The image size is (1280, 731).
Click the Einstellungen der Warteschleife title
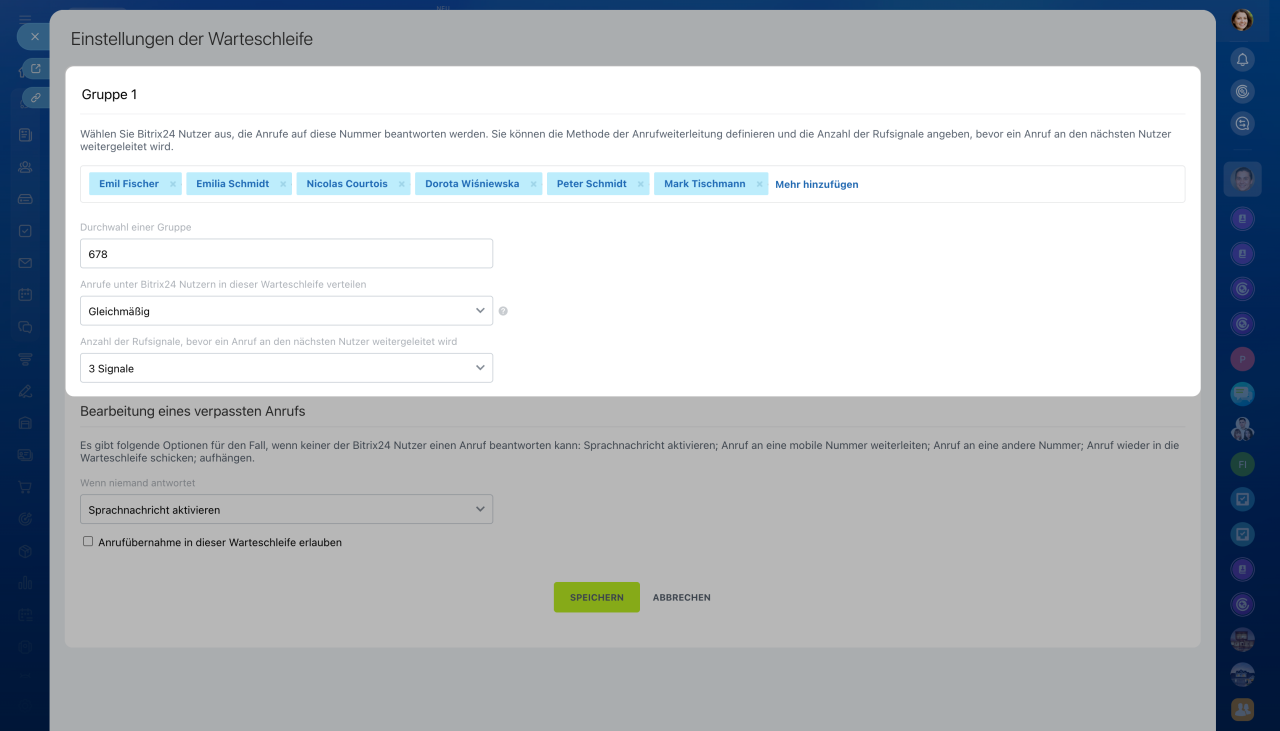pos(192,39)
